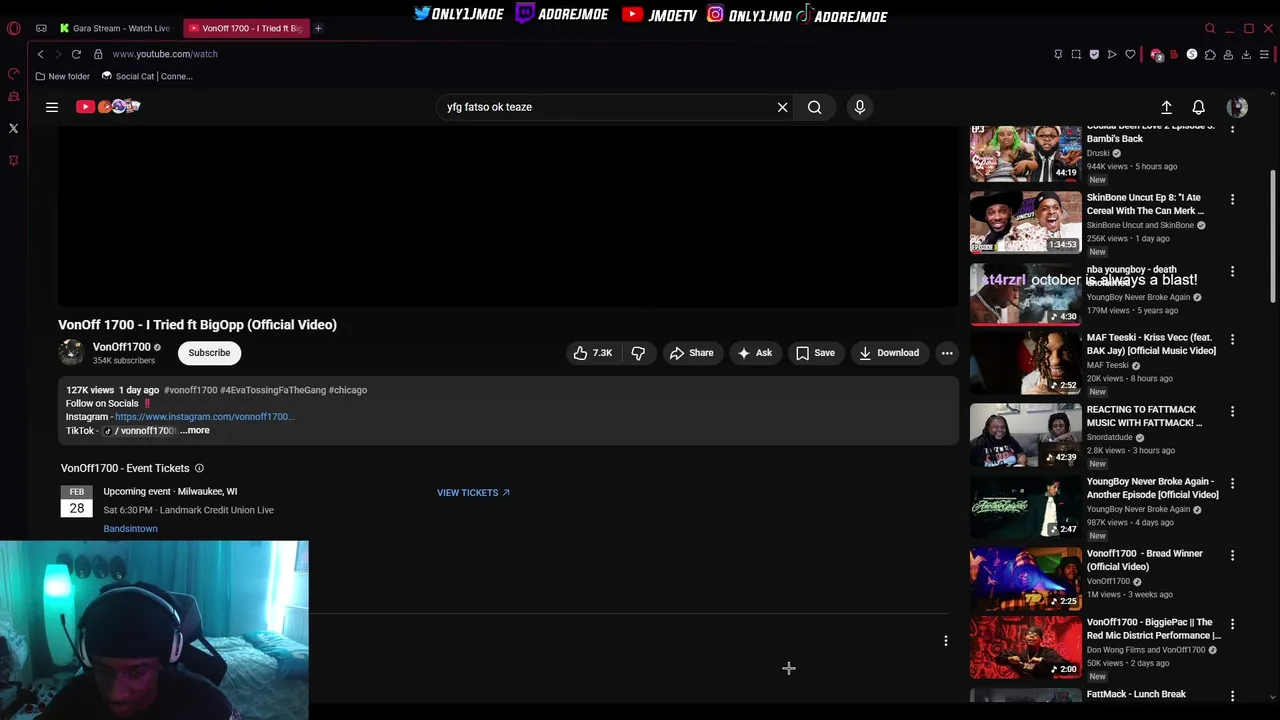
Task: Select the VonOff 1700 YouTube tab
Action: [x=246, y=28]
